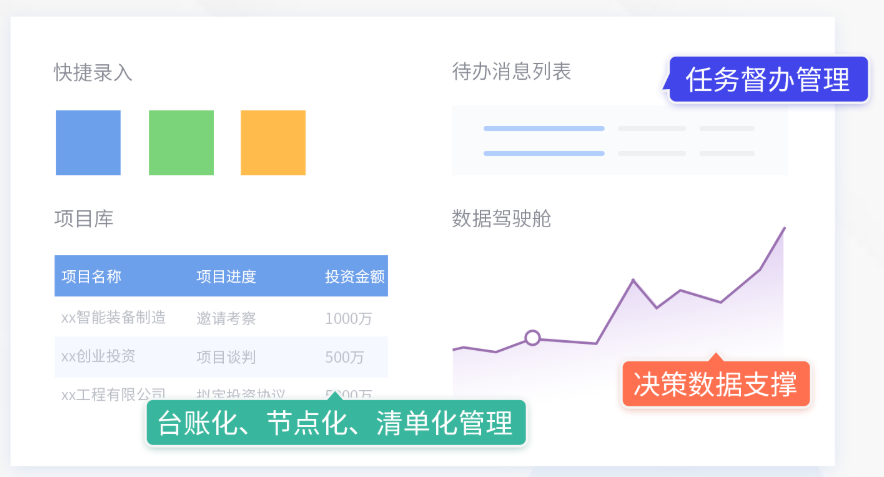Click the blue quick entry square

click(x=88, y=143)
